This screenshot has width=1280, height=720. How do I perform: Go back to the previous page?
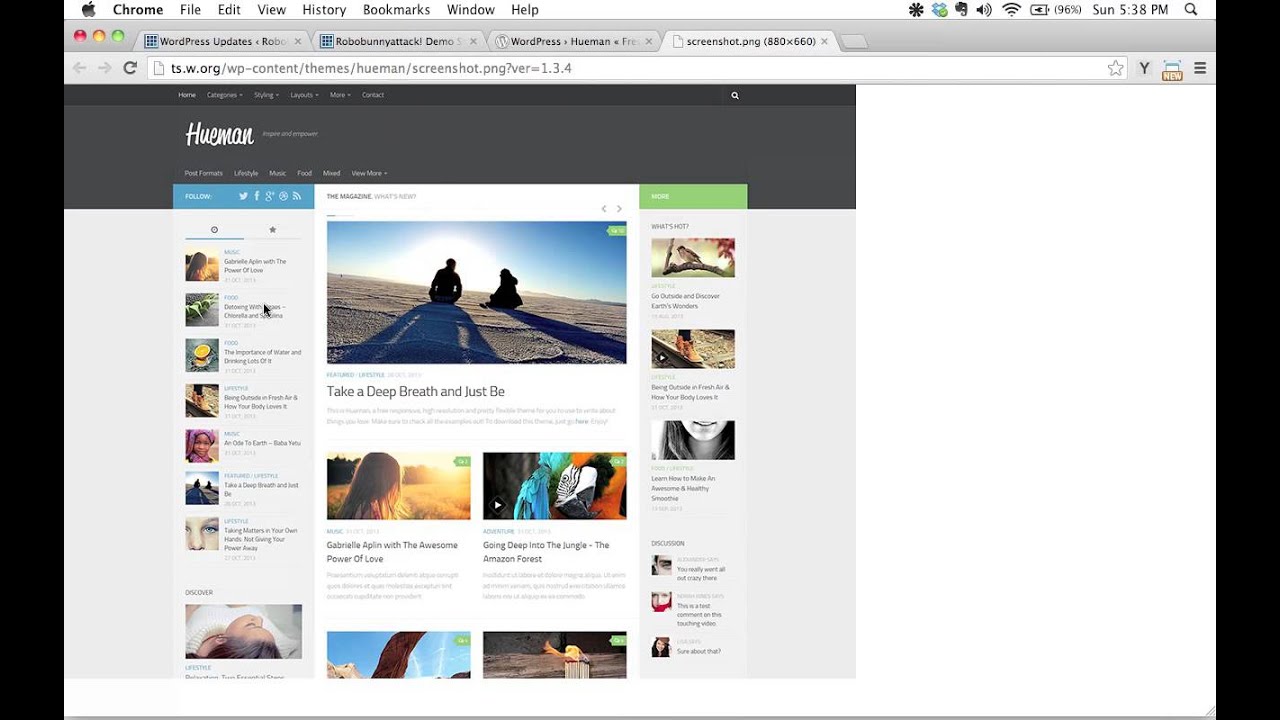79,68
